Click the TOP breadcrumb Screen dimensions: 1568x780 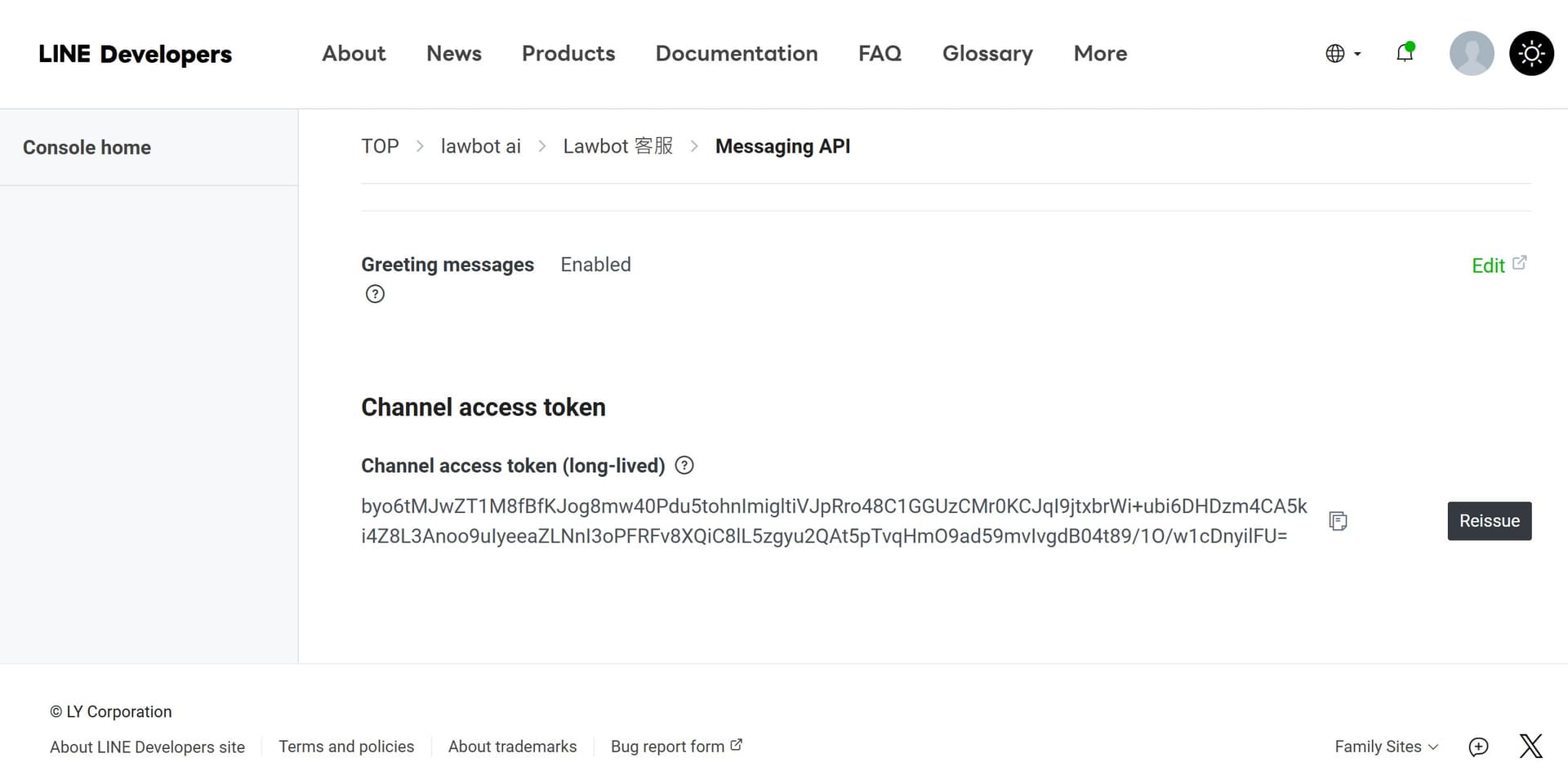tap(381, 146)
